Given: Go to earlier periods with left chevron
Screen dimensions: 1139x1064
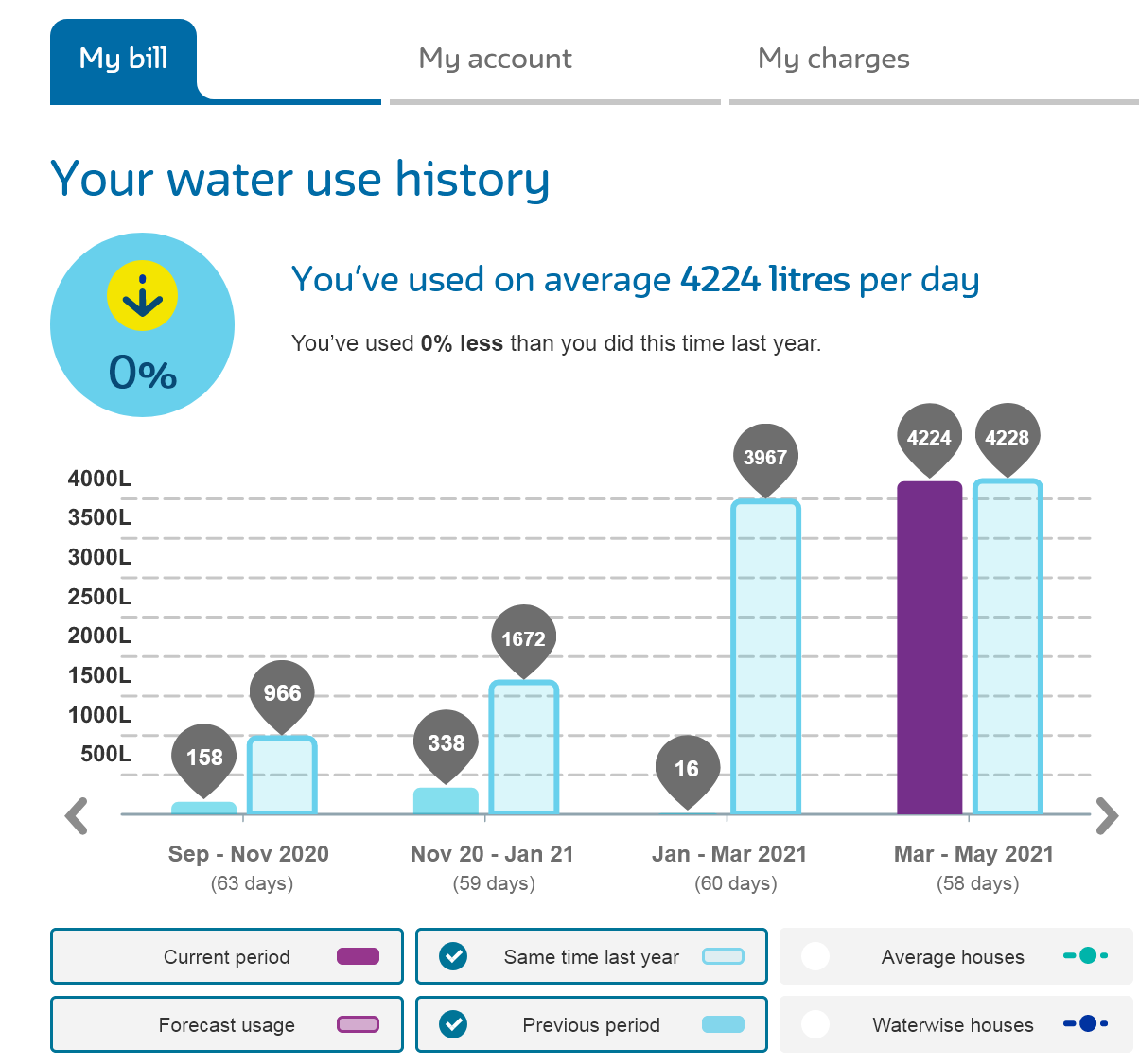Looking at the screenshot, I should tap(77, 816).
